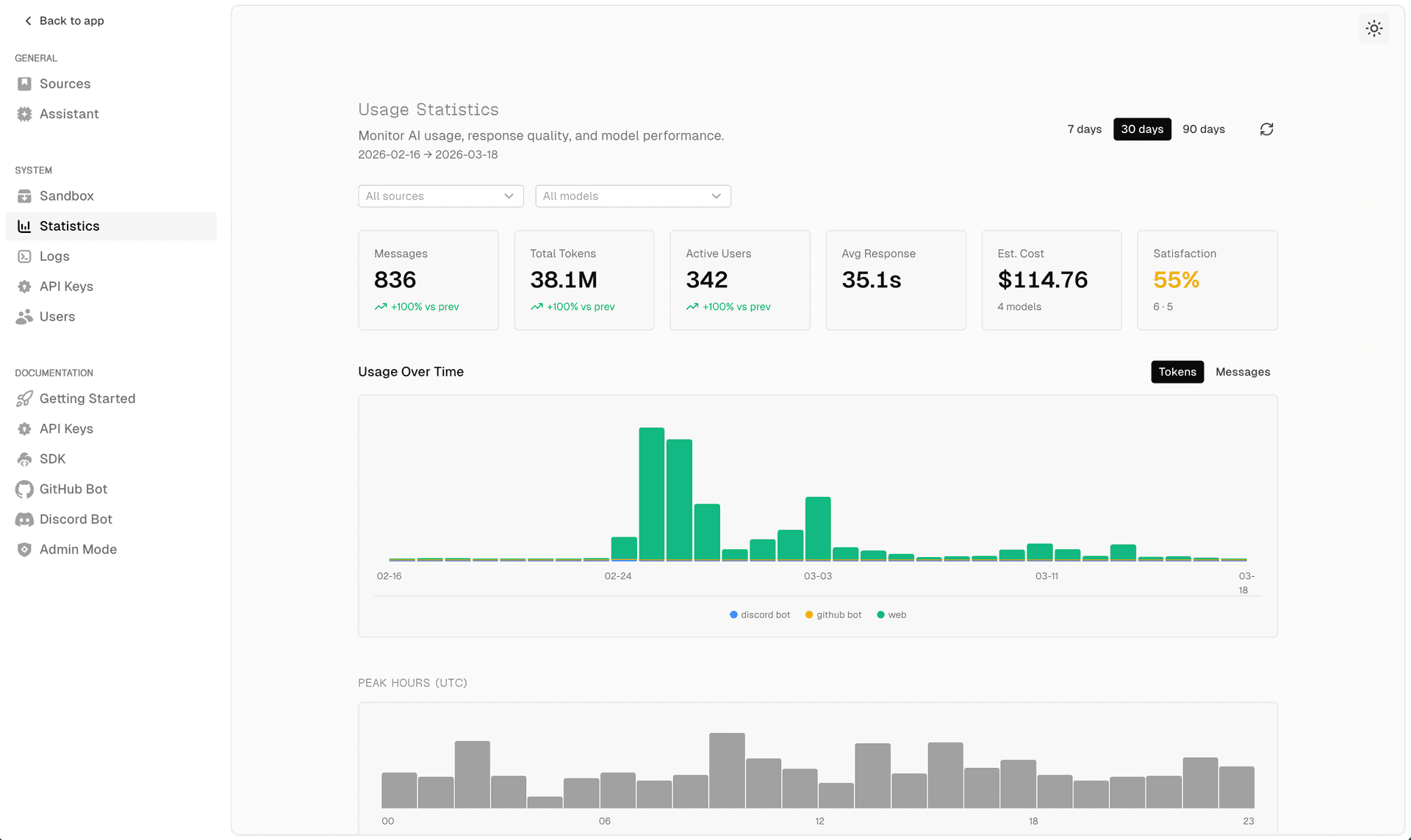Go Back to app
Viewport: 1411px width, 840px height.
click(64, 21)
